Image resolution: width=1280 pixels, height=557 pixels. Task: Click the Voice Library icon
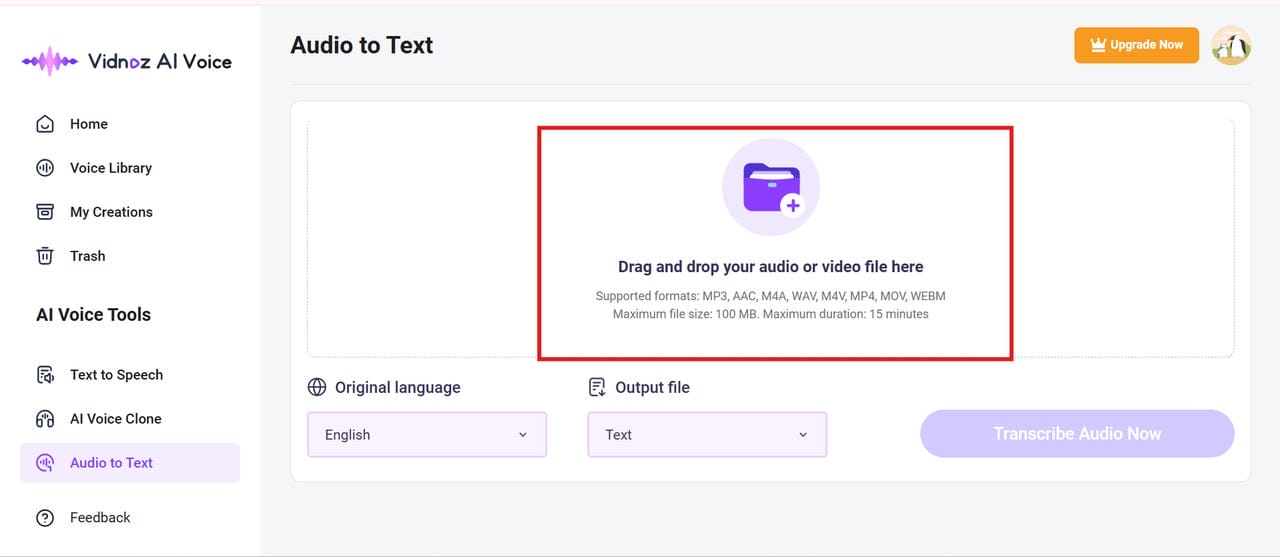pos(45,168)
